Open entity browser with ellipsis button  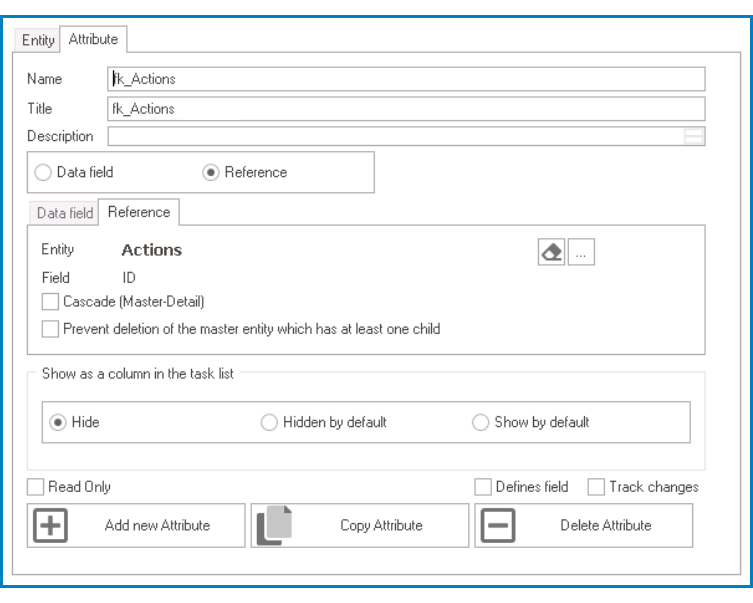[581, 252]
